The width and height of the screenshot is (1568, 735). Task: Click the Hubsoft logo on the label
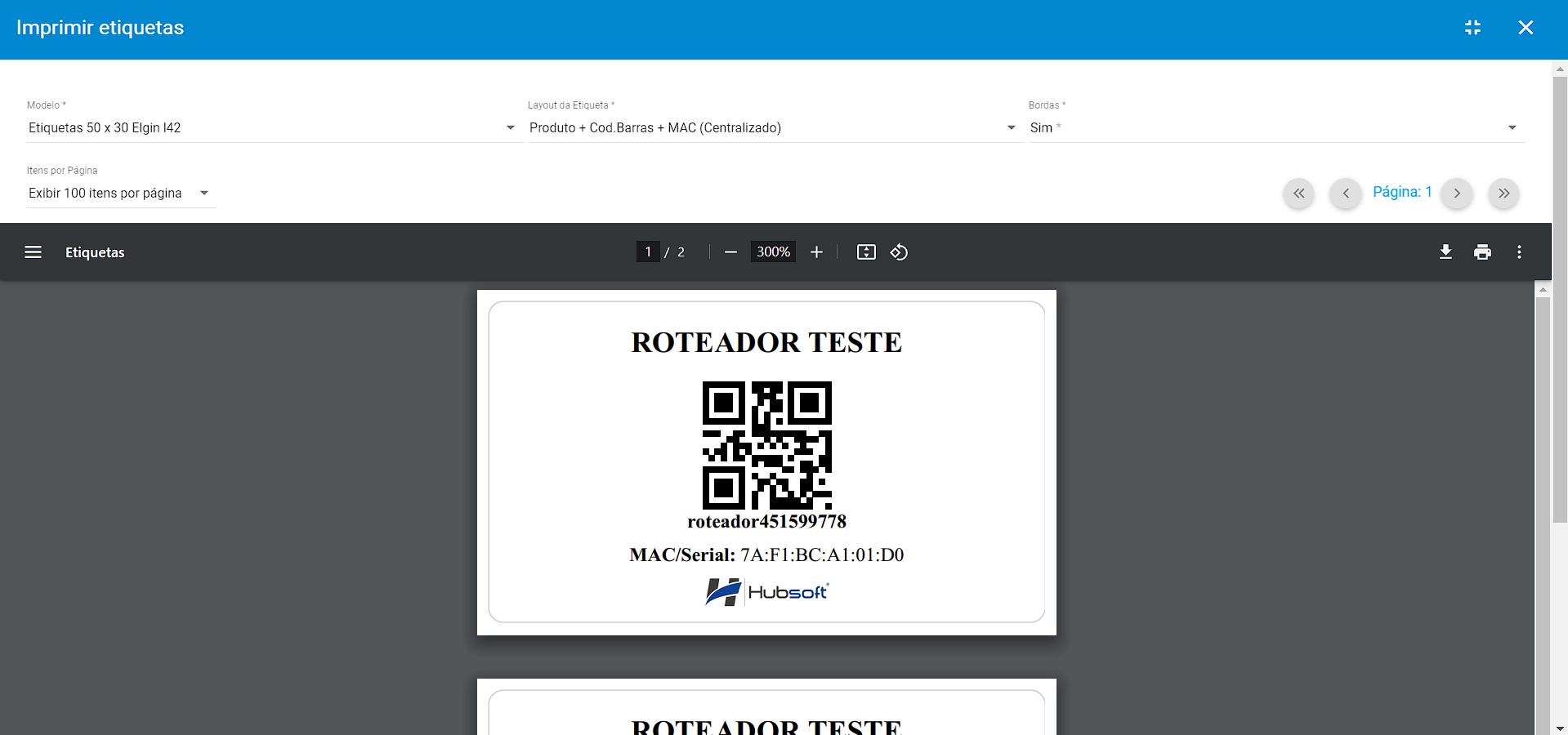pyautogui.click(x=766, y=592)
